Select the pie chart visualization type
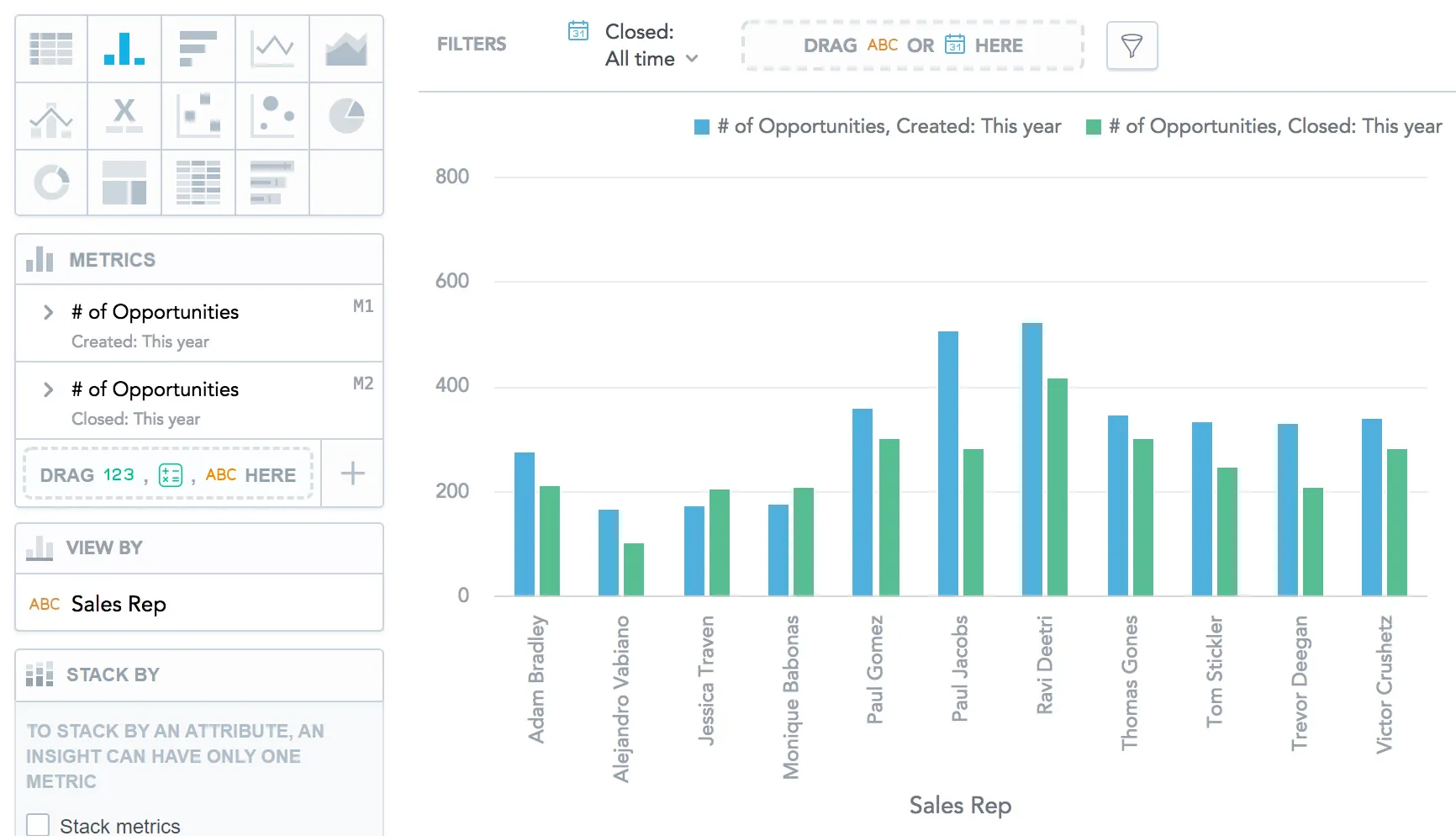1456x836 pixels. (x=346, y=116)
